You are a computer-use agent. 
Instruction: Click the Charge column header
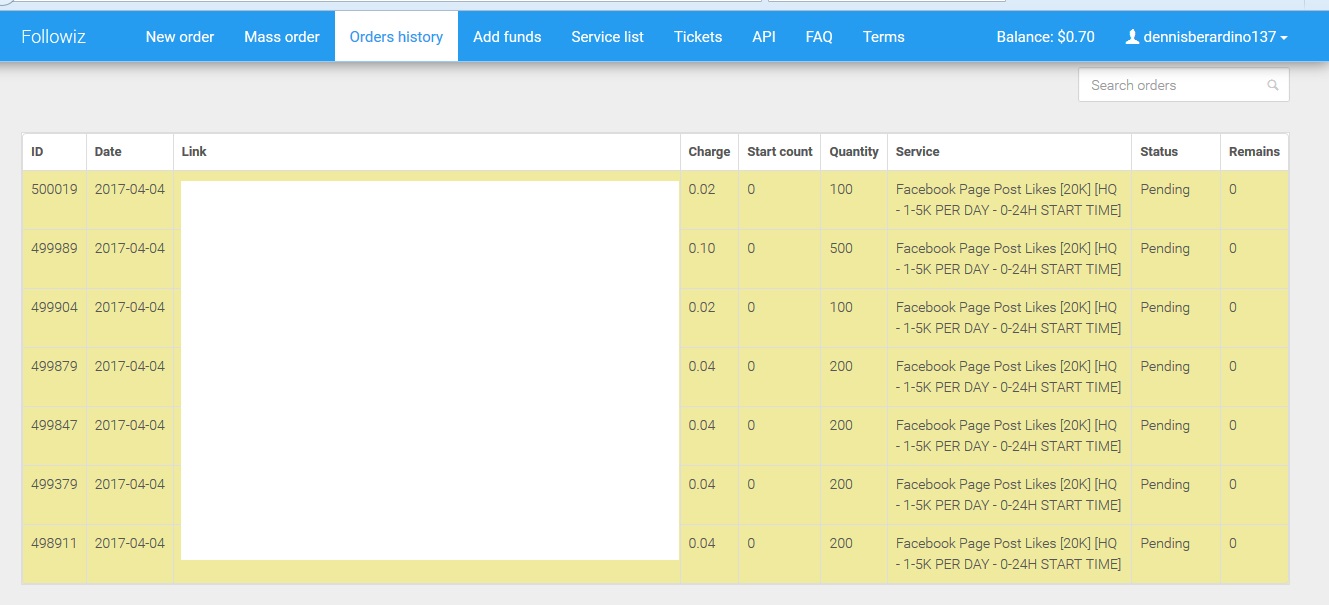pyautogui.click(x=709, y=152)
